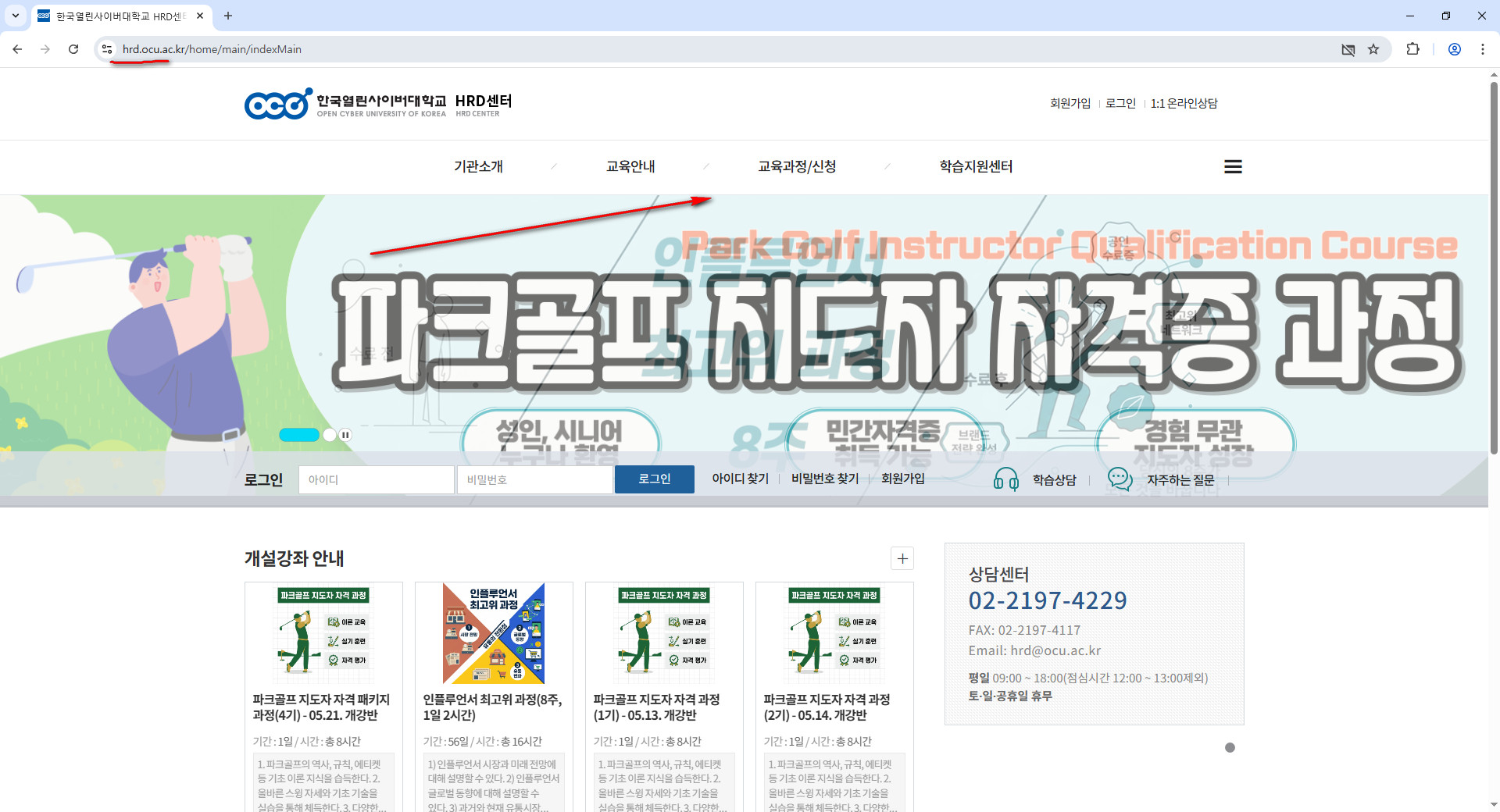Viewport: 1500px width, 812px height.
Task: Click FAX: 02-2197-4117 text
Action: pos(1024,630)
